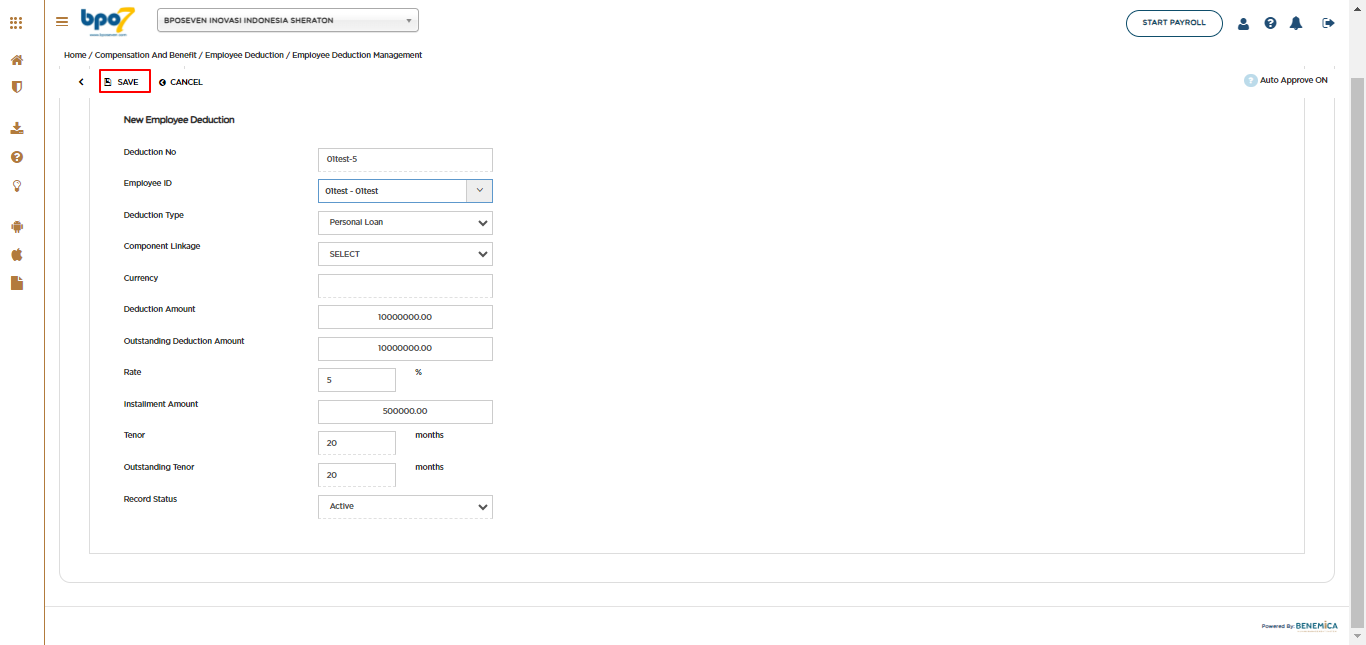Open Compensation And Benefit breadcrumb
The image size is (1366, 645).
[146, 55]
